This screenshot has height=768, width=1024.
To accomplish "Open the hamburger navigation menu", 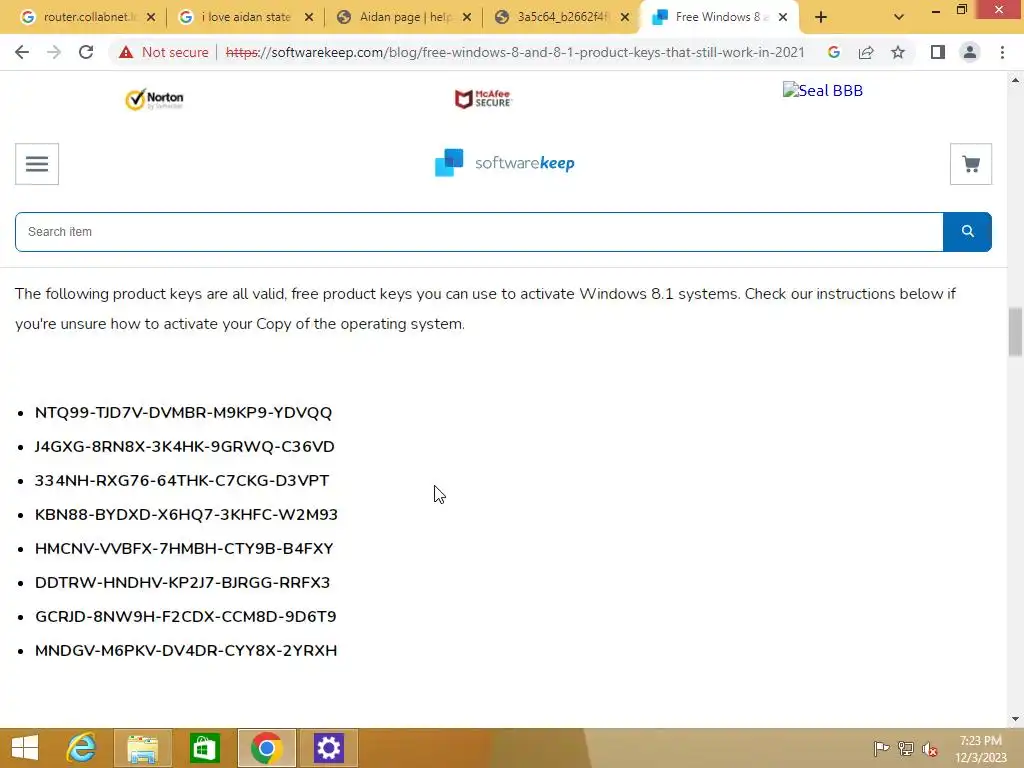I will click(37, 164).
